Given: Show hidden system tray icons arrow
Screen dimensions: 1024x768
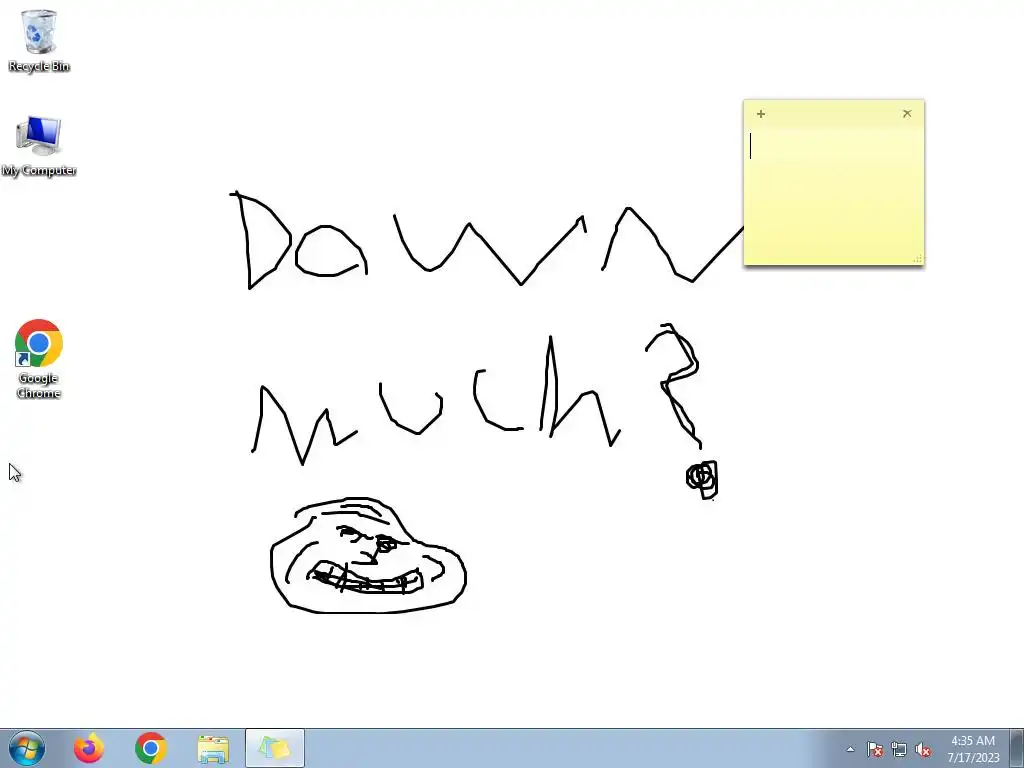Looking at the screenshot, I should (x=850, y=749).
